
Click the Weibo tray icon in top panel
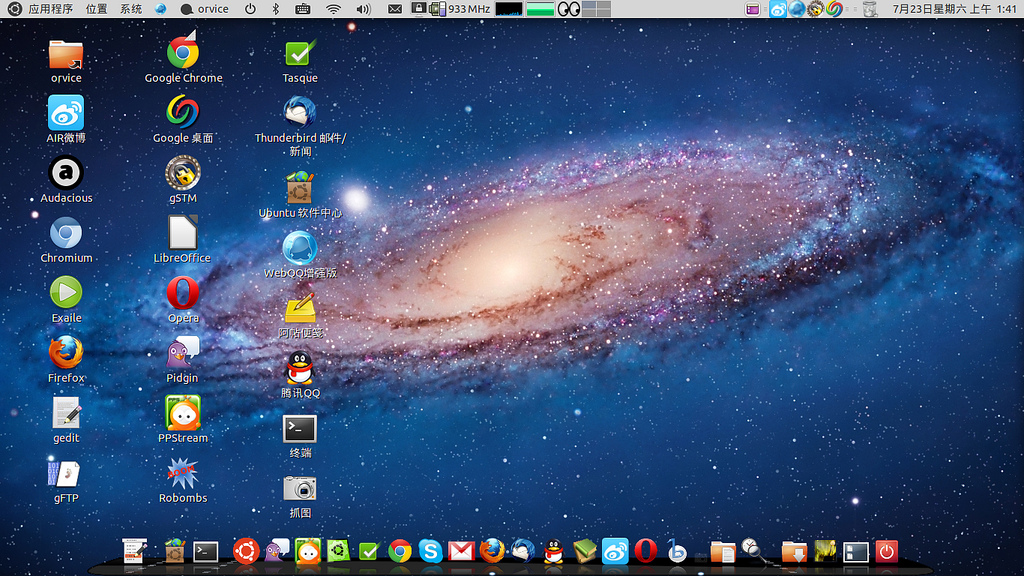[x=778, y=8]
